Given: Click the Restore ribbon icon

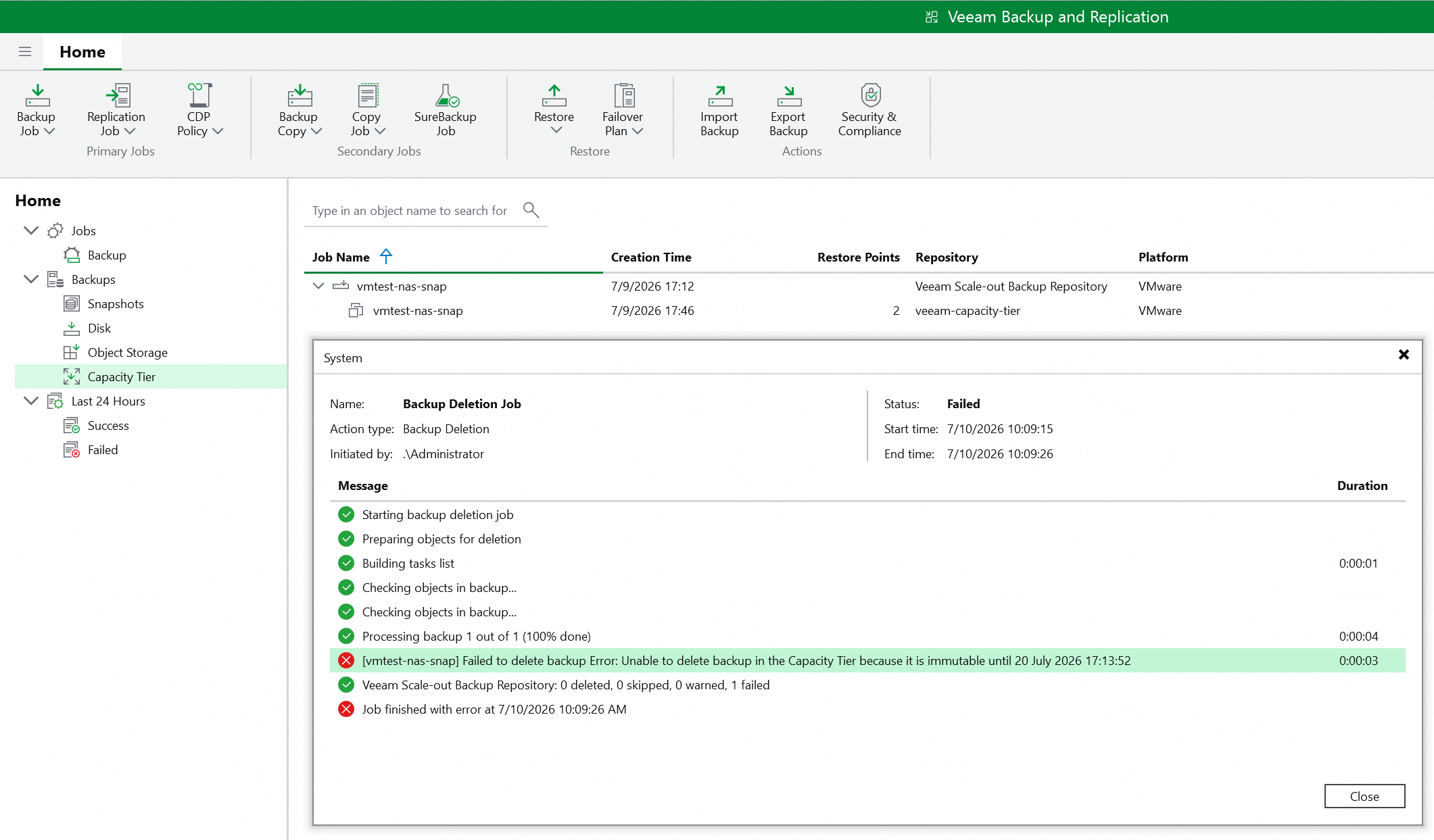Looking at the screenshot, I should point(554,95).
